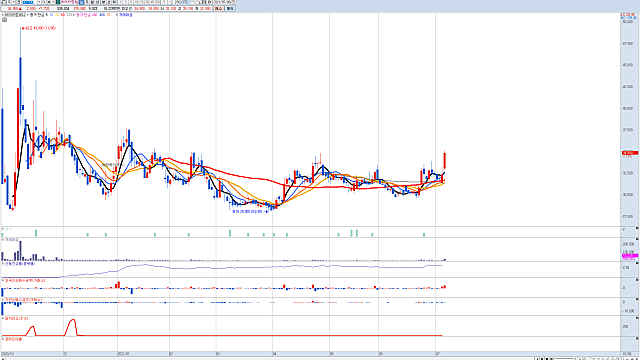Click the volume panel title label

11,240
